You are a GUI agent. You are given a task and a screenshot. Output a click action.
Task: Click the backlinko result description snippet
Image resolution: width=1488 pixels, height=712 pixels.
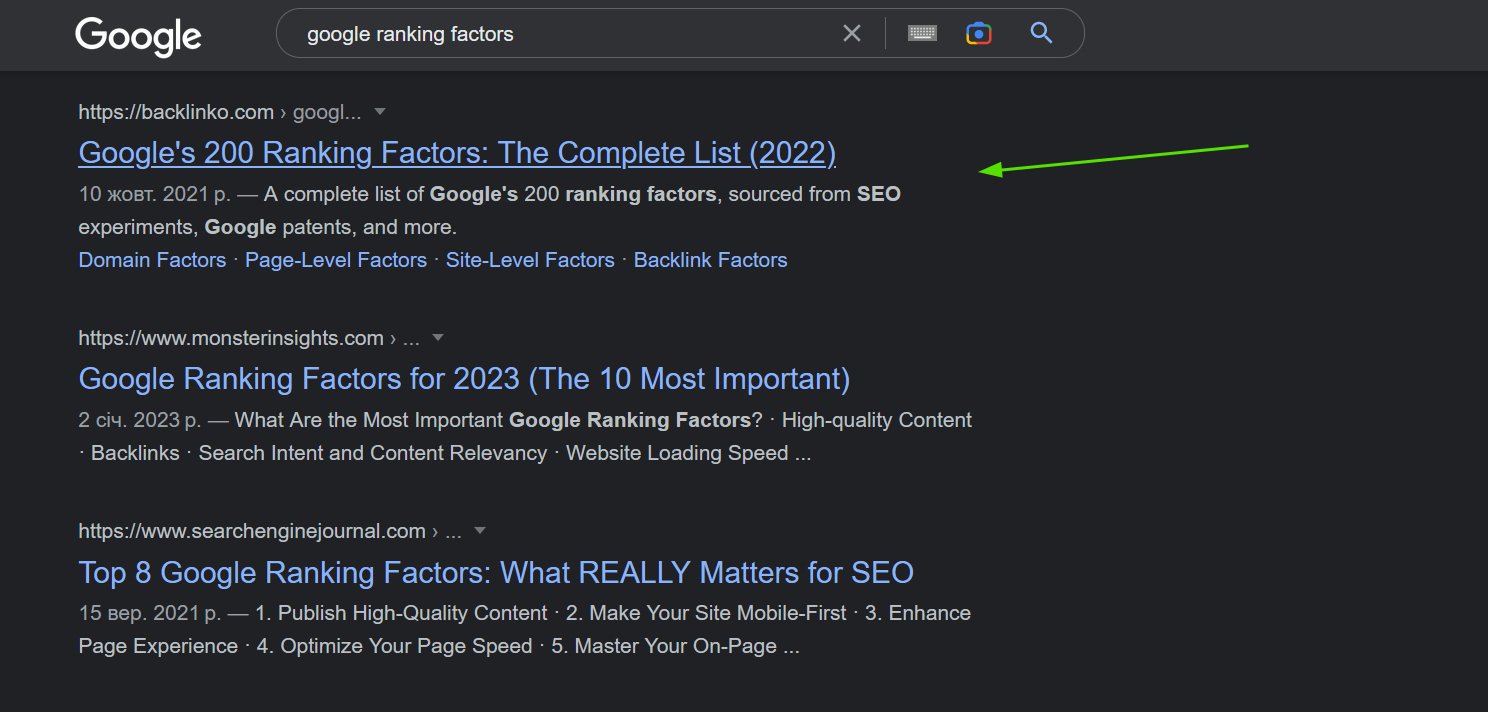490,211
